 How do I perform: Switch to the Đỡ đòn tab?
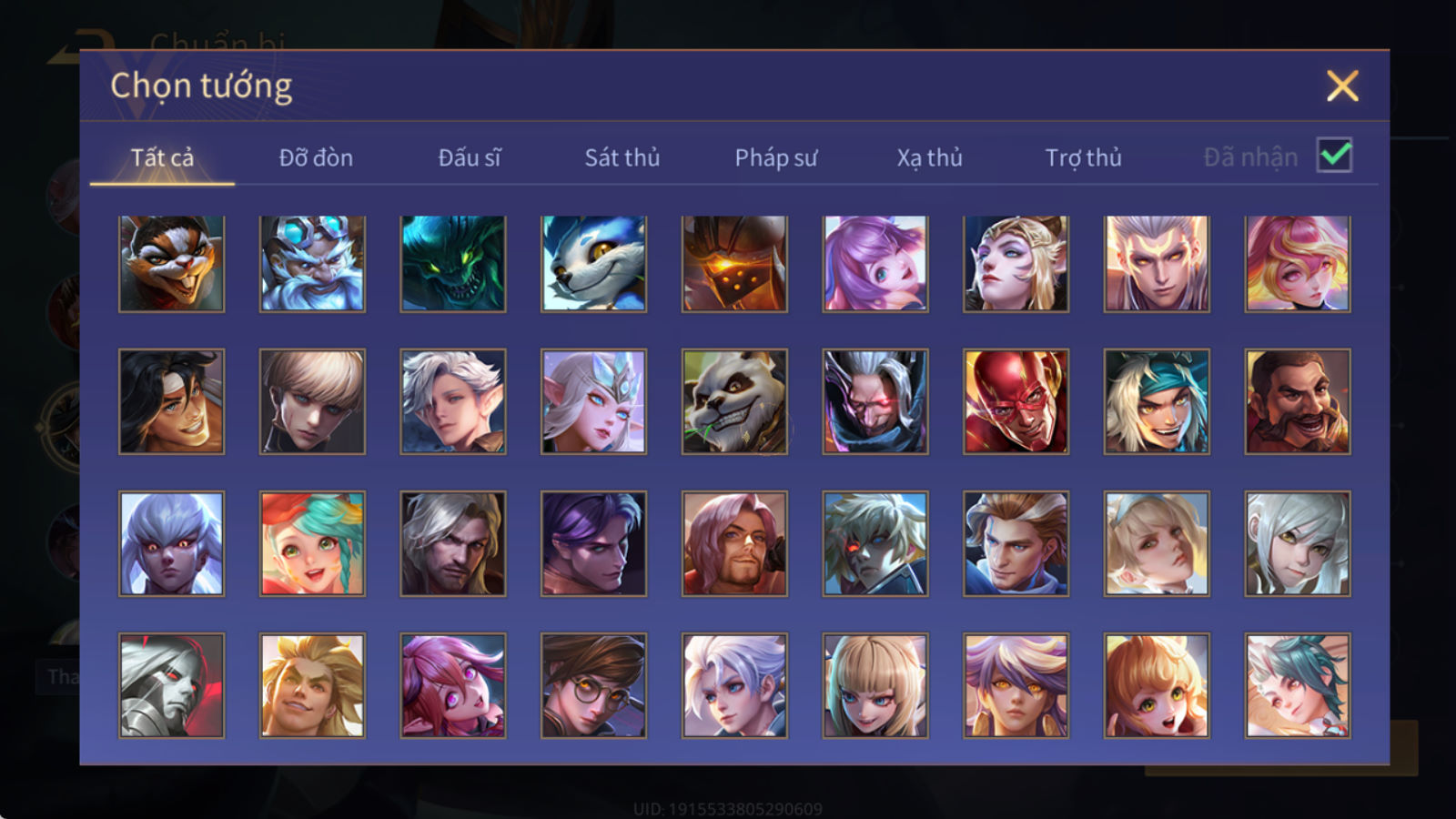(316, 157)
